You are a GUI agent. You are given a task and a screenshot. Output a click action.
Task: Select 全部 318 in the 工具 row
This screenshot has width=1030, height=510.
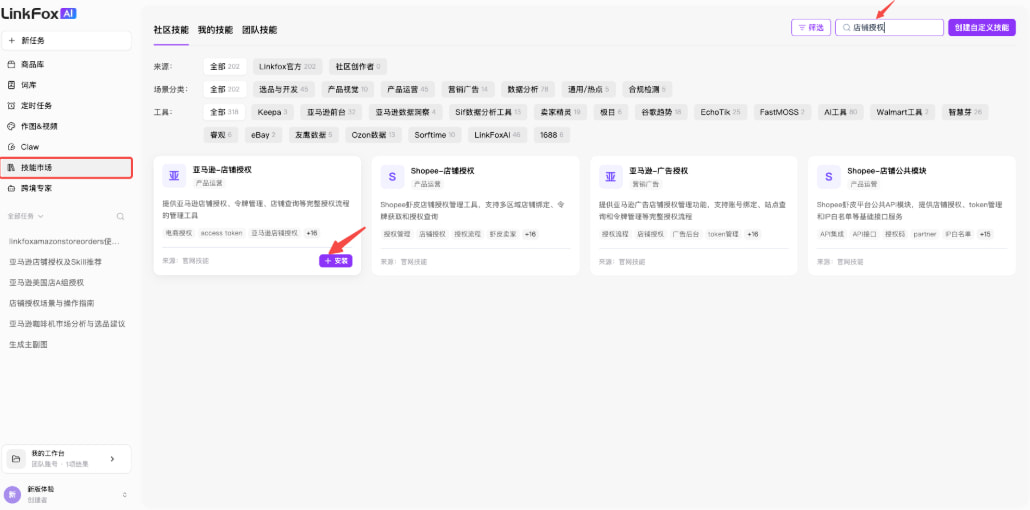pos(224,112)
